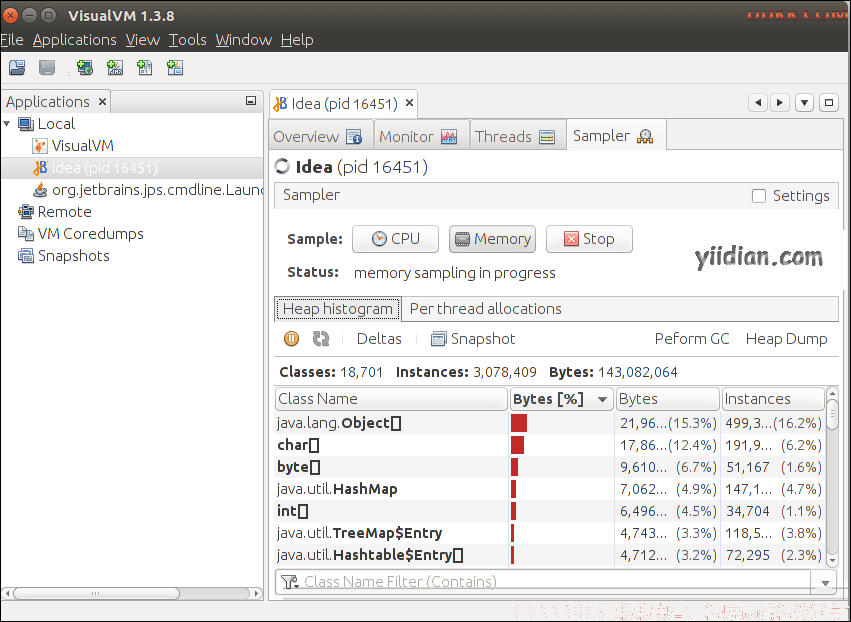Click the Java icon beside org.jetbrains.jps.cmdline
The image size is (851, 622).
pyautogui.click(x=40, y=190)
